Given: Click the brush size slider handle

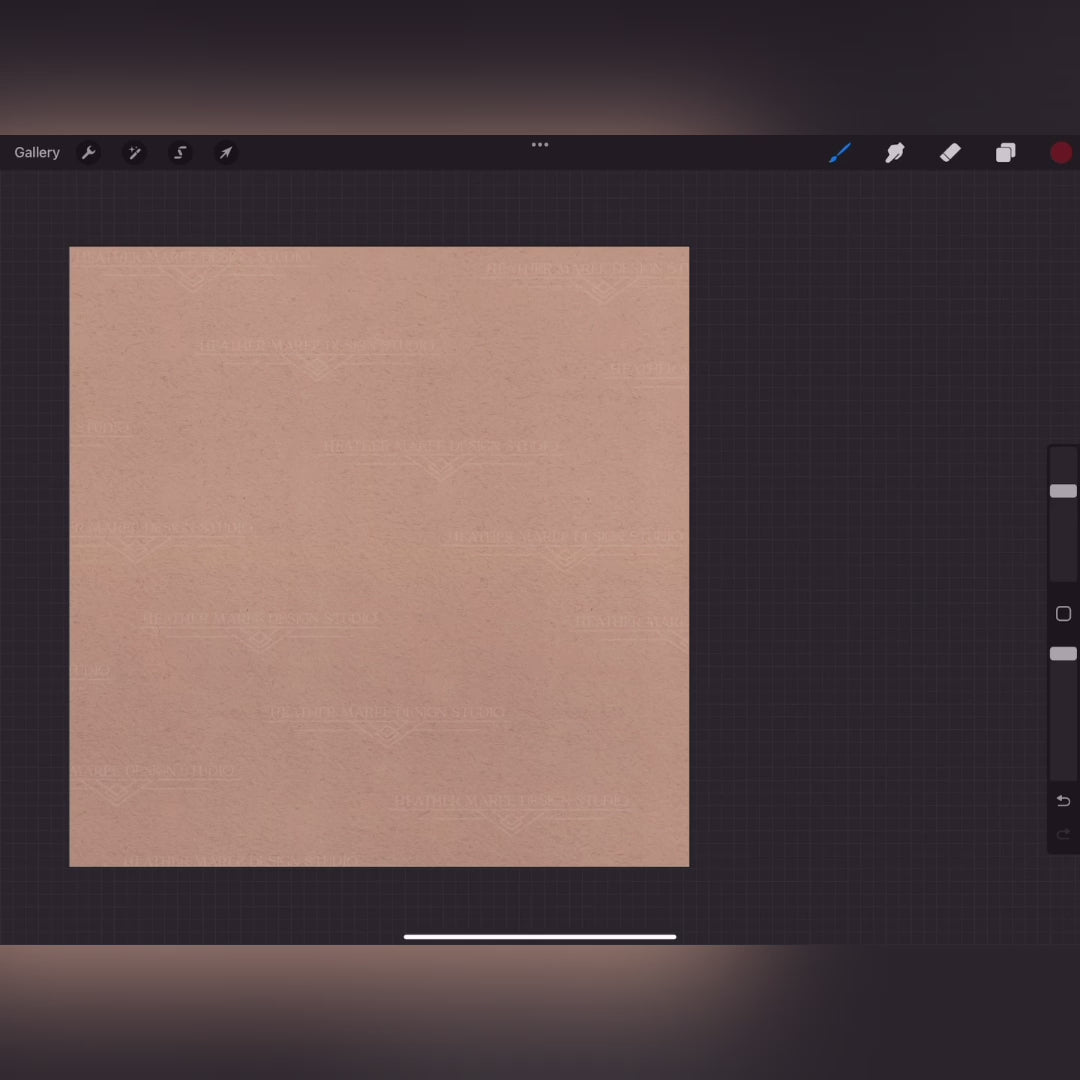Looking at the screenshot, I should point(1063,491).
